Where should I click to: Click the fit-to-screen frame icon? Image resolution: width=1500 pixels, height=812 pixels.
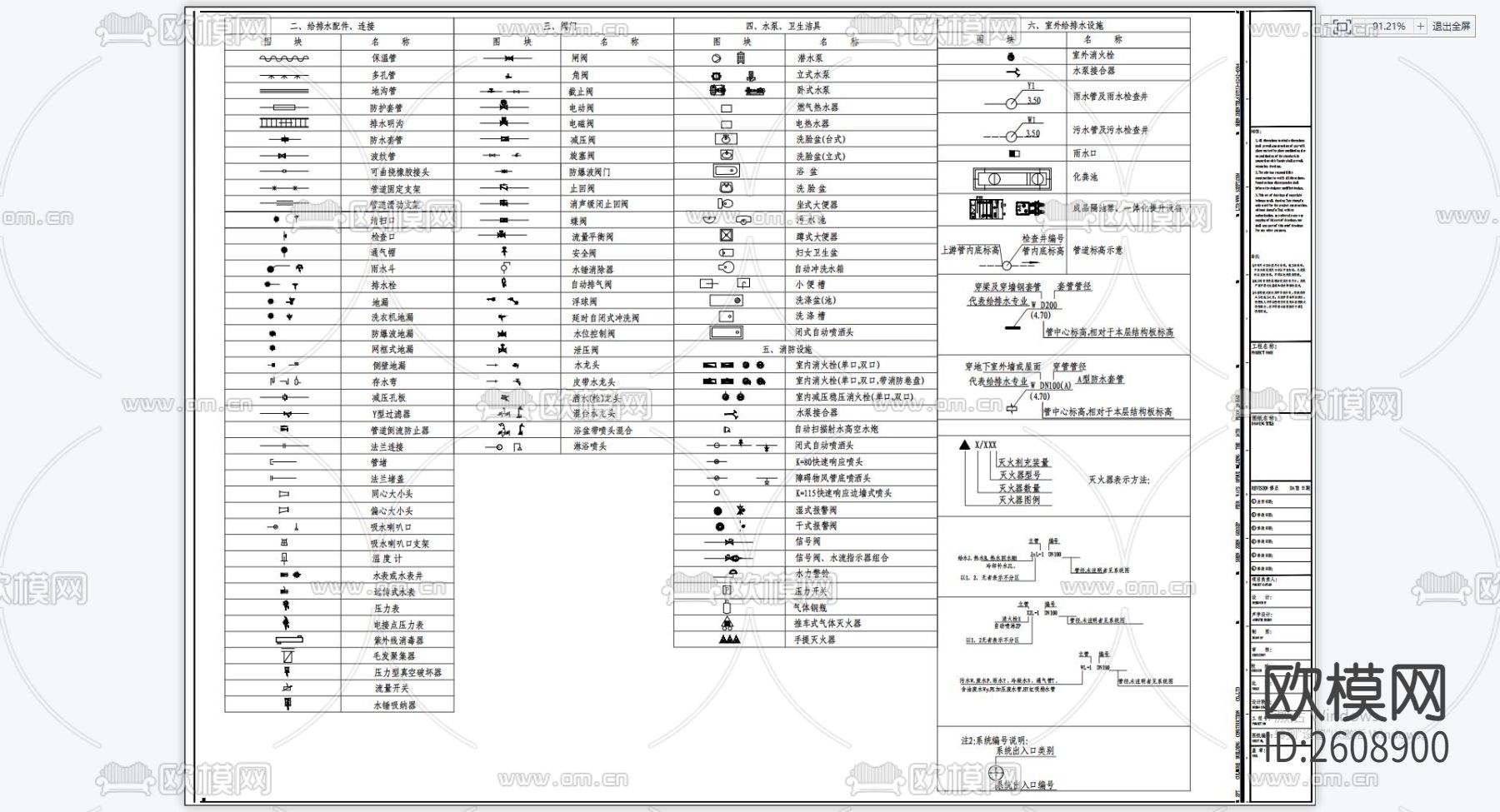click(1342, 27)
